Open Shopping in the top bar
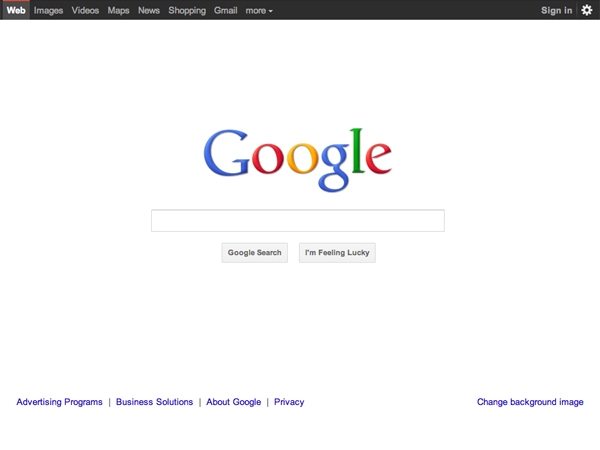Viewport: 600px width, 450px height. click(187, 11)
